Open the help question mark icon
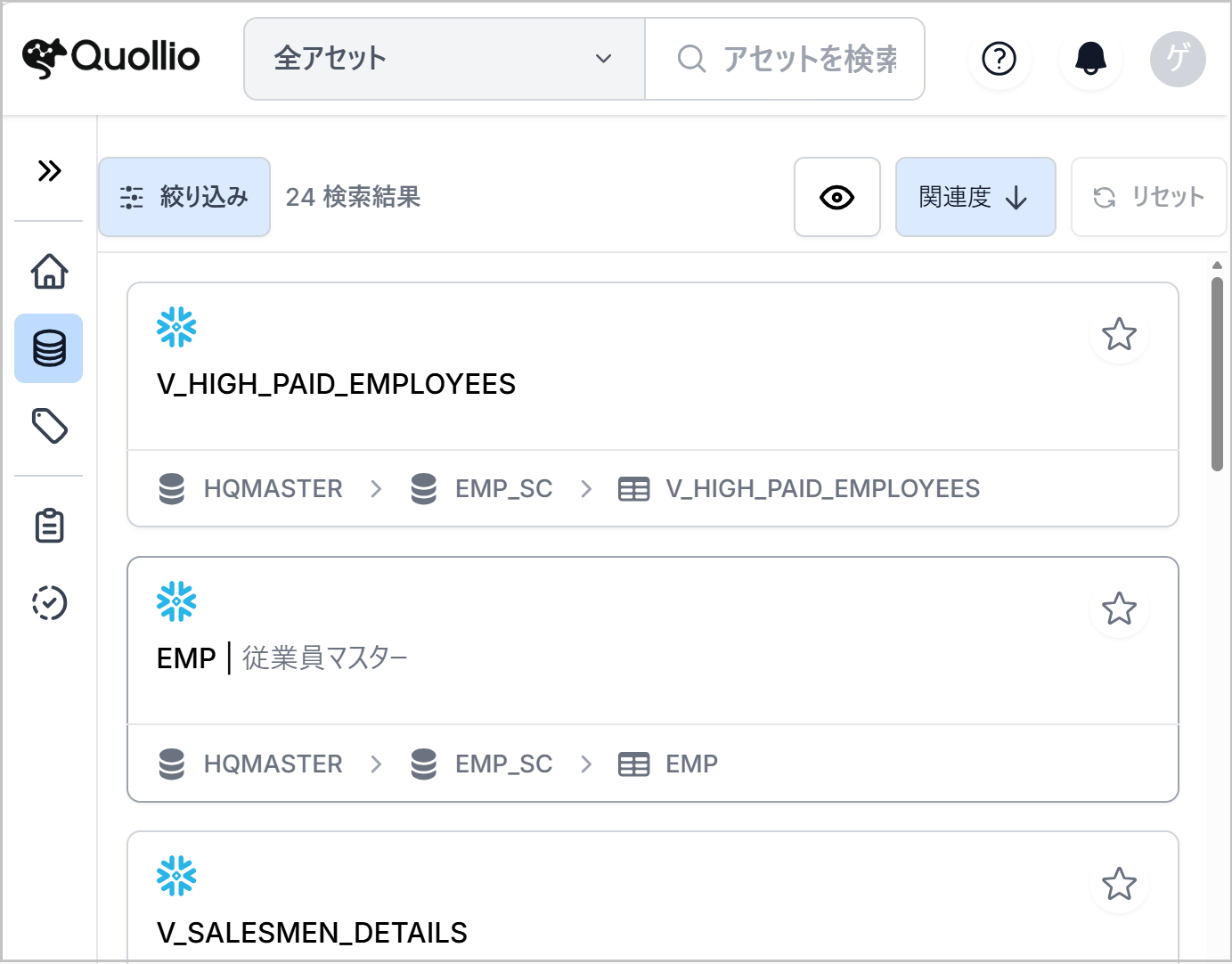1232x964 pixels. (x=999, y=59)
